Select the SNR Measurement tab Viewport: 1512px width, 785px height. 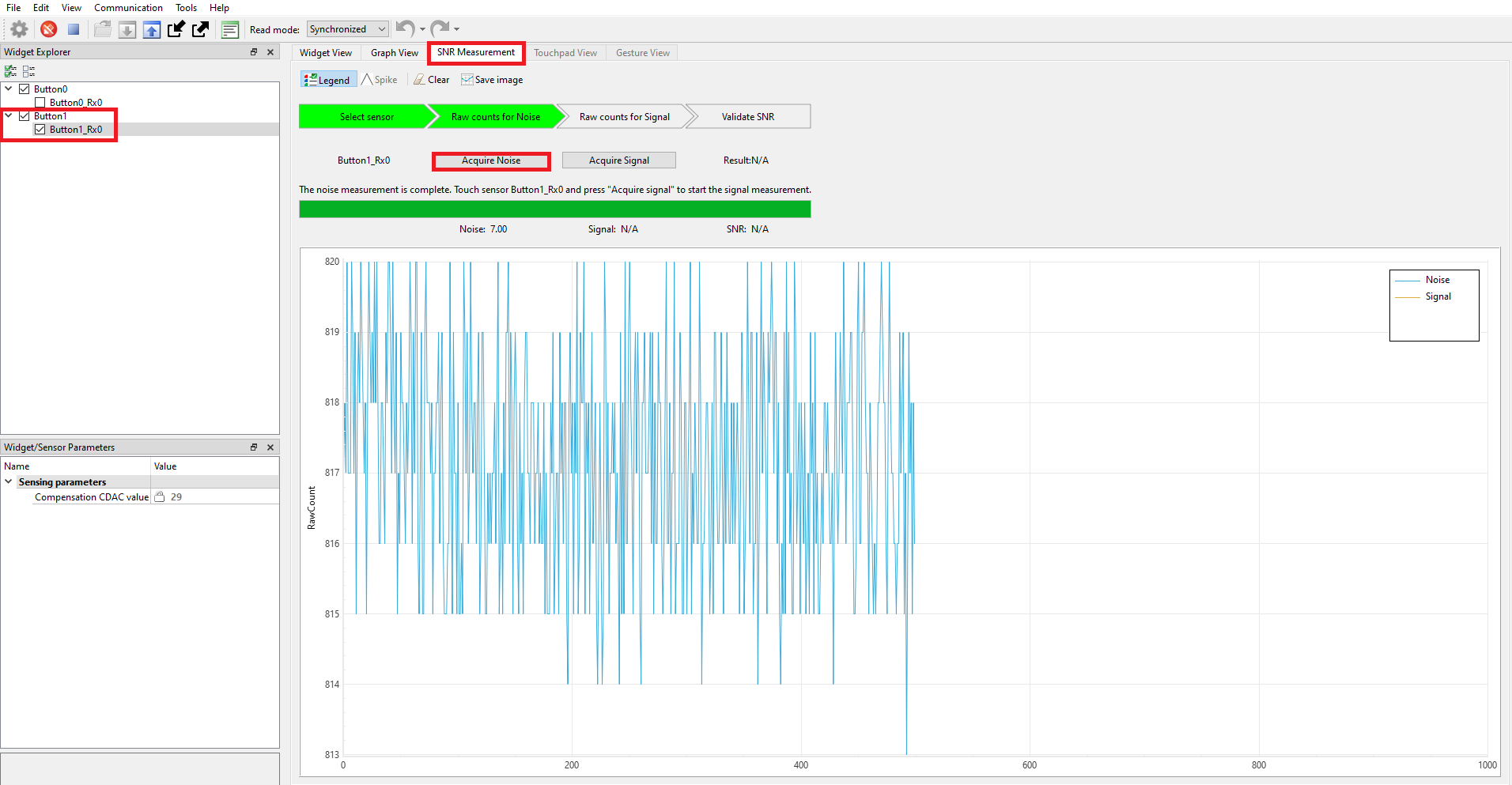(x=476, y=52)
